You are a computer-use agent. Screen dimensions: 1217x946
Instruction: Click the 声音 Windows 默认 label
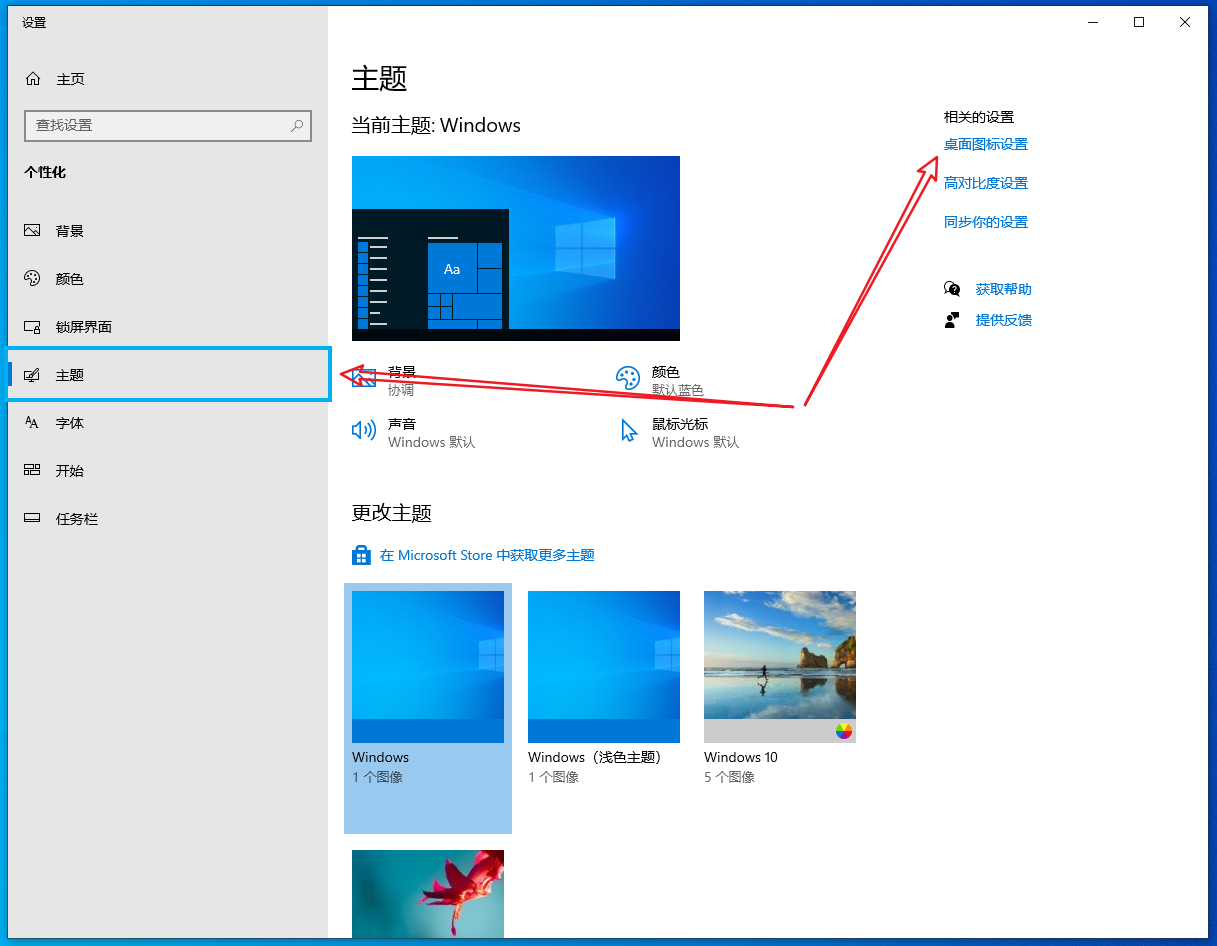[x=432, y=433]
